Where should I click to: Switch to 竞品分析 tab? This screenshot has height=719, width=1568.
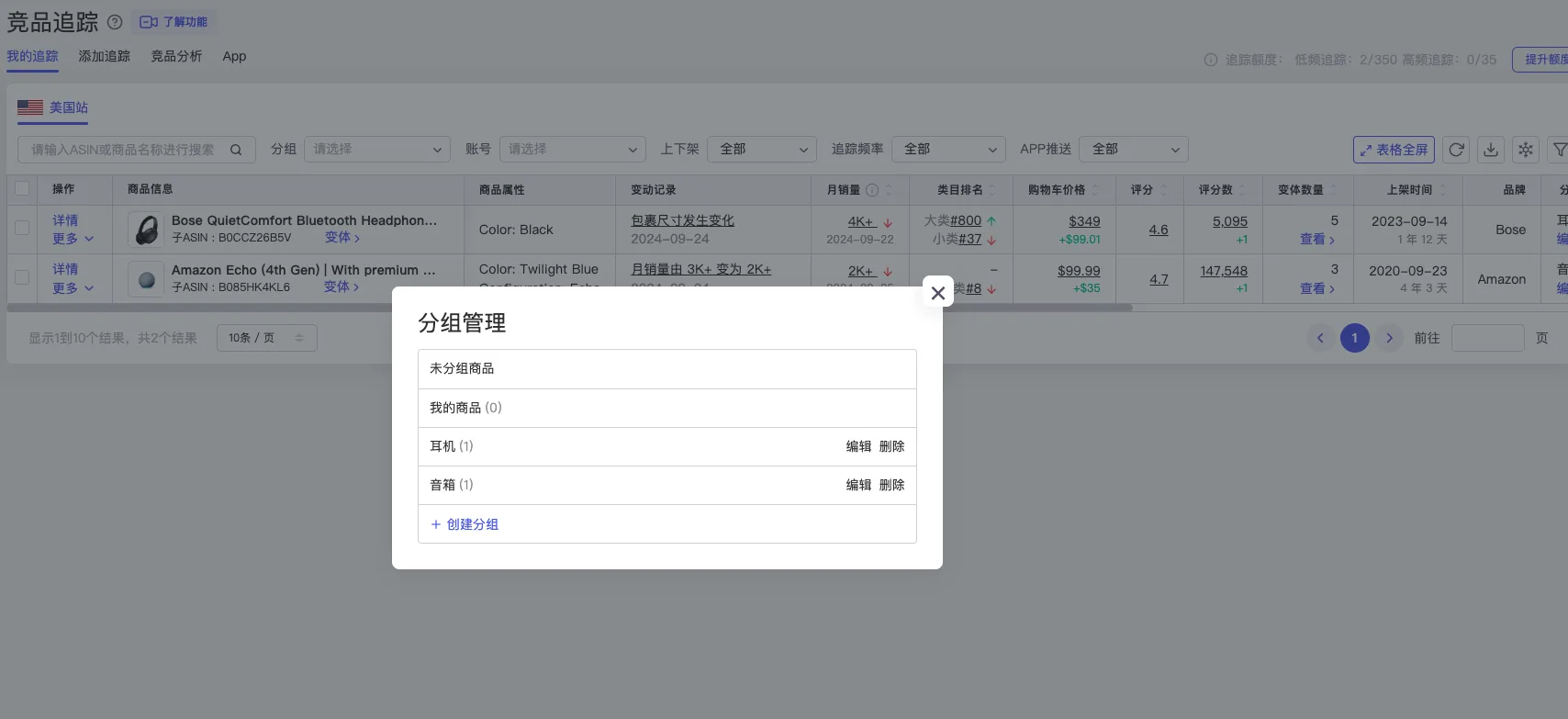click(x=176, y=57)
